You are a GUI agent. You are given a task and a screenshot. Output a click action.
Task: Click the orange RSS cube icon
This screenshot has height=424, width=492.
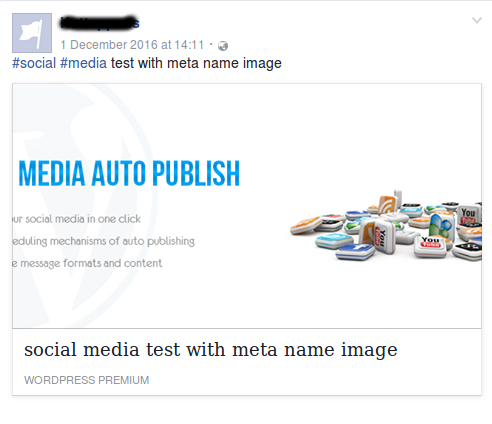click(387, 204)
